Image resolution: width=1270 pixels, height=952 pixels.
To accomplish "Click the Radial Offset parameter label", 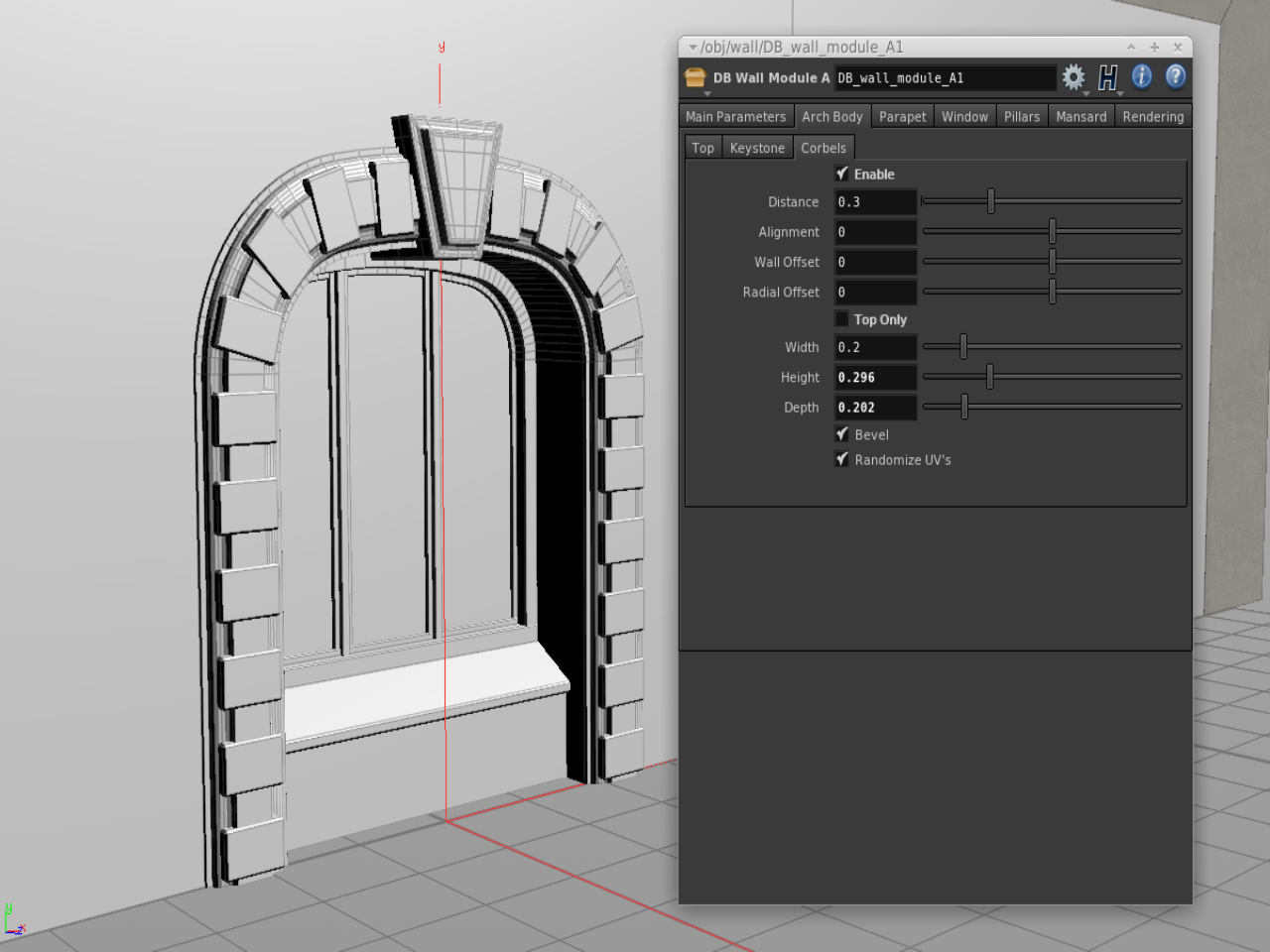I will tap(781, 293).
